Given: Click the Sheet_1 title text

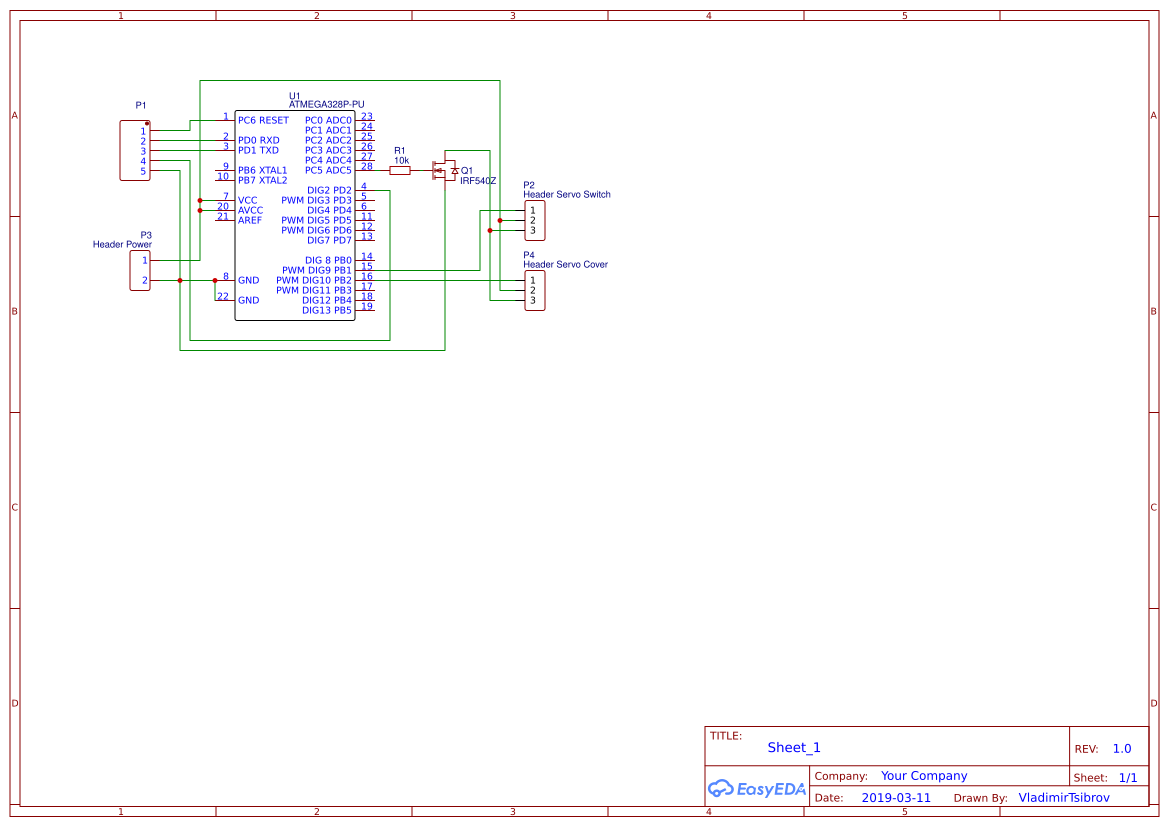Looking at the screenshot, I should coord(794,748).
